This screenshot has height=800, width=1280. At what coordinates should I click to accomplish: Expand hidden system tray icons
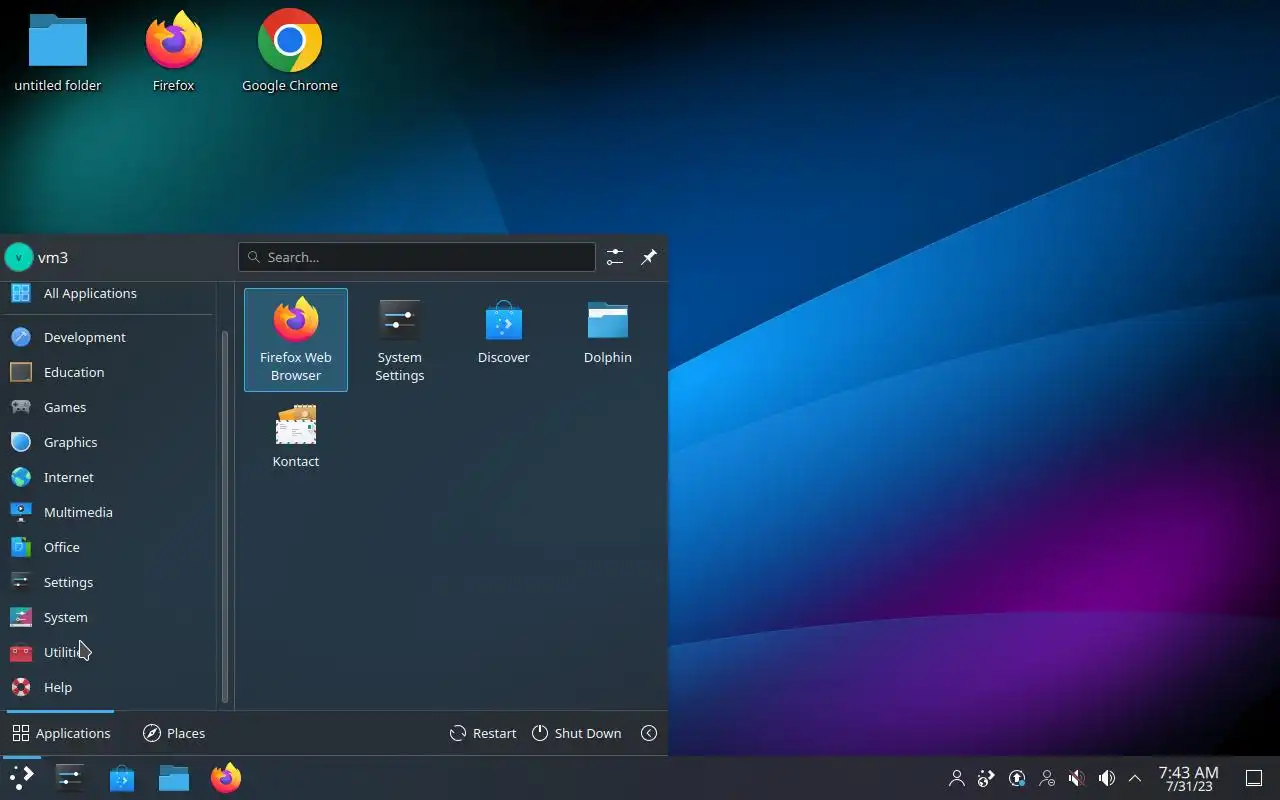tap(1135, 778)
